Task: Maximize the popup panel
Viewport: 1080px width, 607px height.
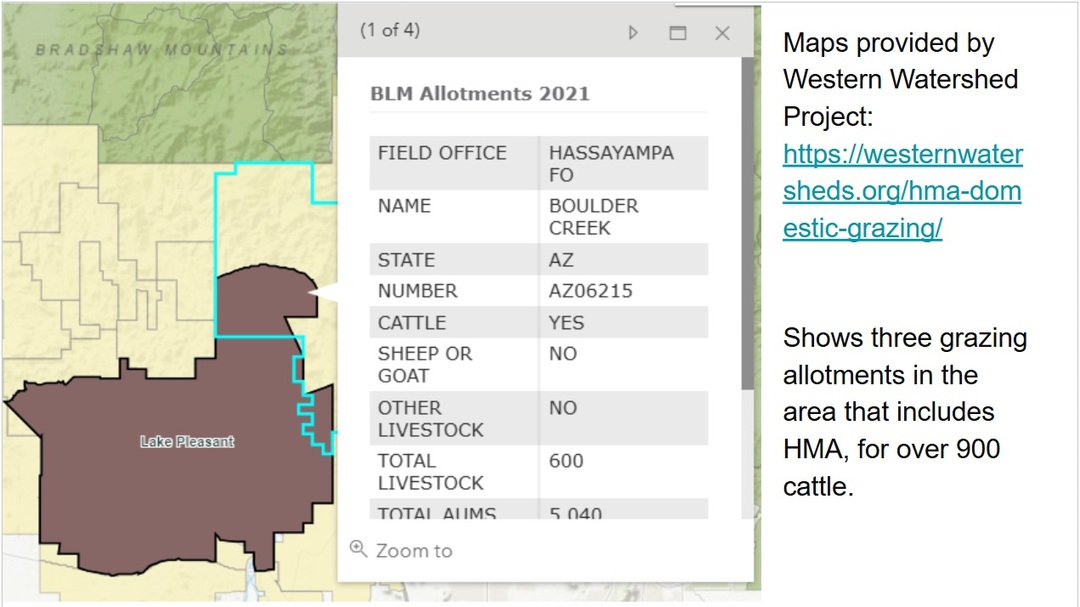Action: [x=678, y=33]
